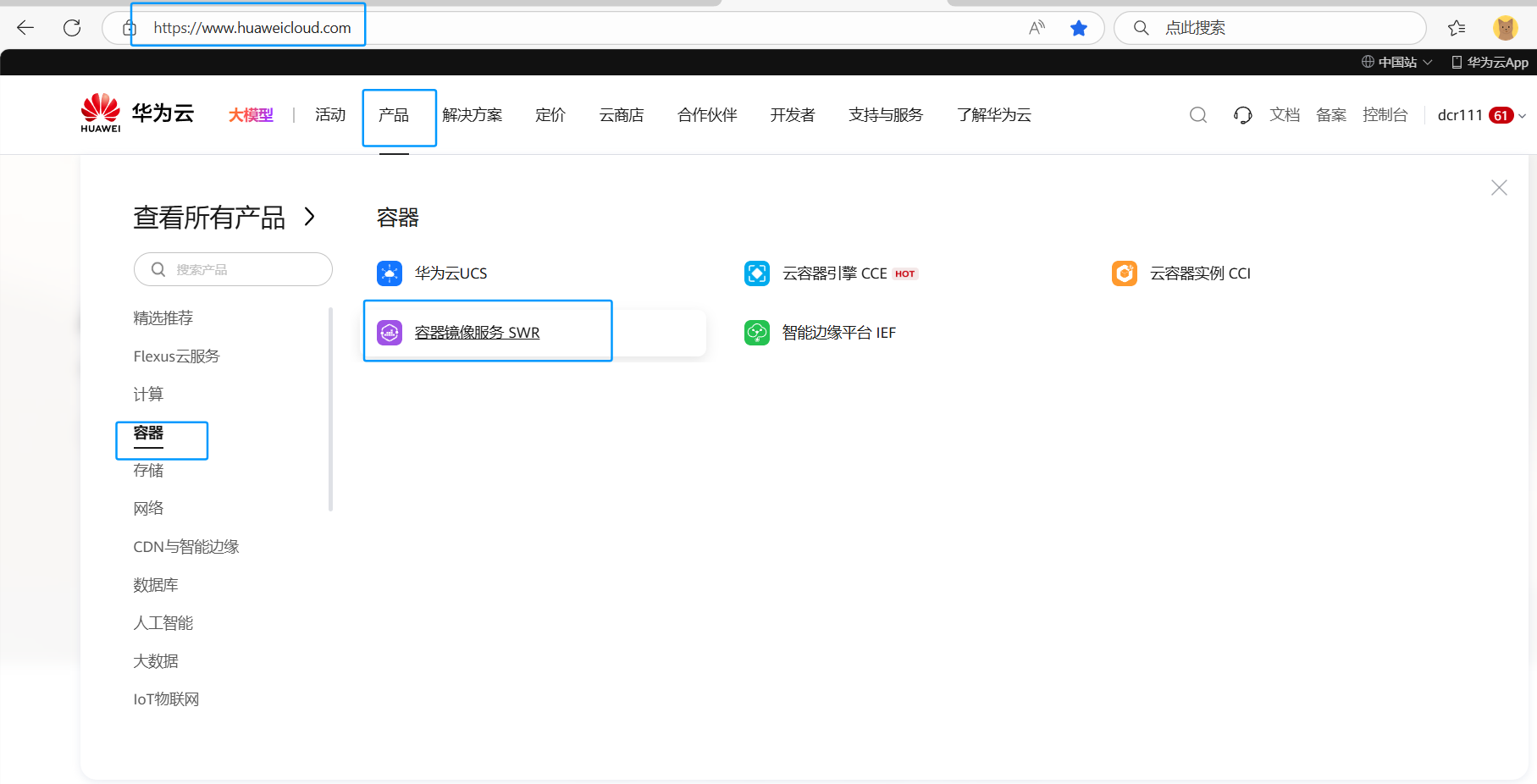This screenshot has width=1537, height=784.
Task: Select IoT物联网 category
Action: click(x=166, y=699)
